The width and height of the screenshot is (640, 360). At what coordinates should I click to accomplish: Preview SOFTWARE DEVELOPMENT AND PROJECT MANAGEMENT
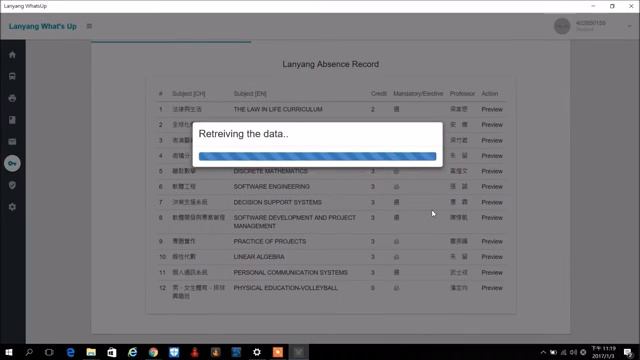pyautogui.click(x=492, y=218)
